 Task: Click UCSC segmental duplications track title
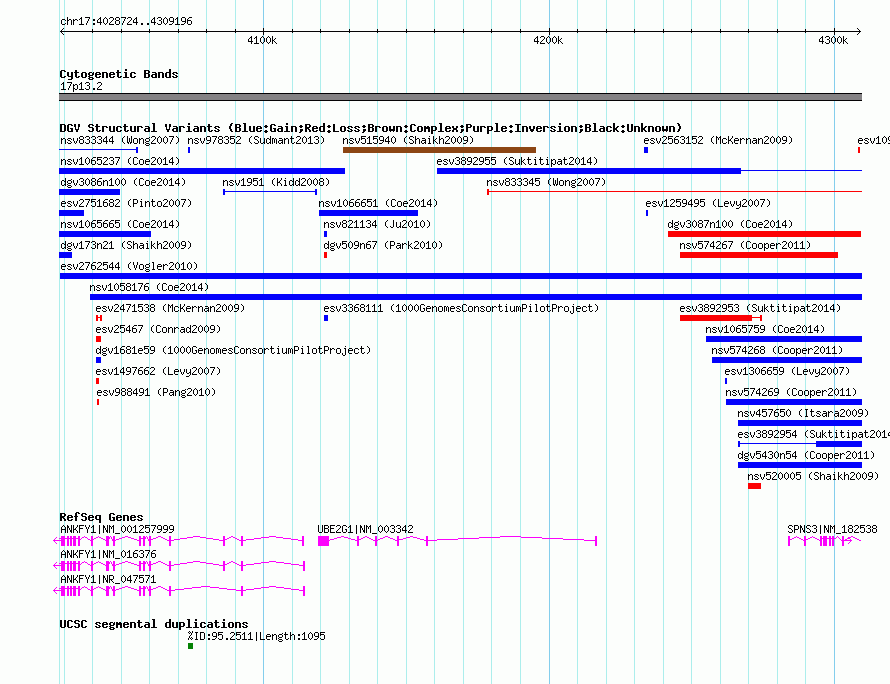point(154,624)
